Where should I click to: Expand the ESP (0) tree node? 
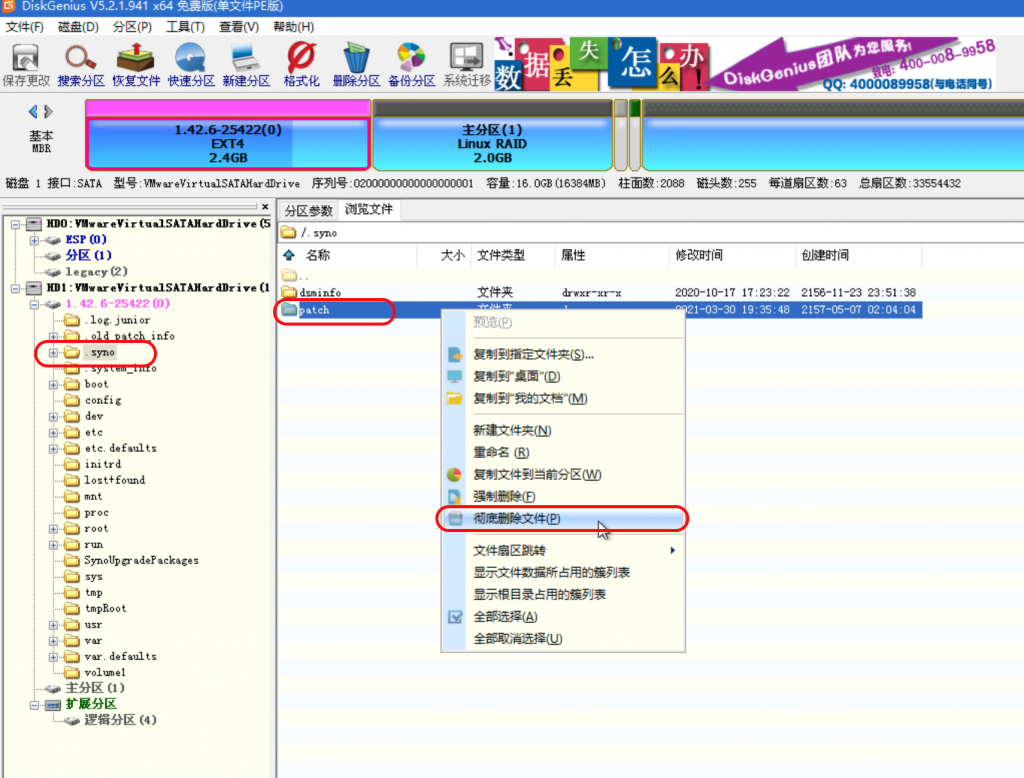(x=34, y=240)
